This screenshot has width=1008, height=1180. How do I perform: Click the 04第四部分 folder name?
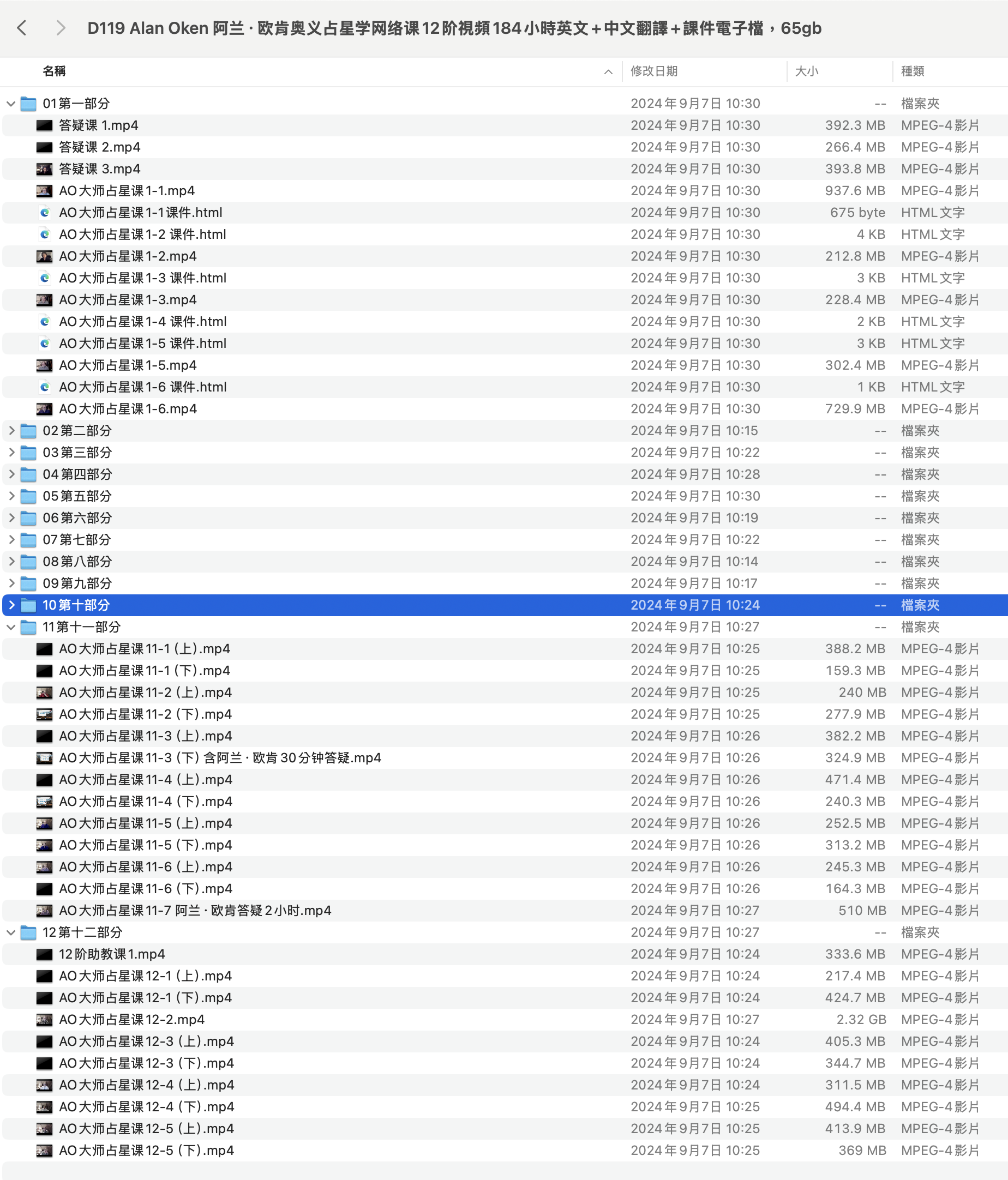[77, 474]
